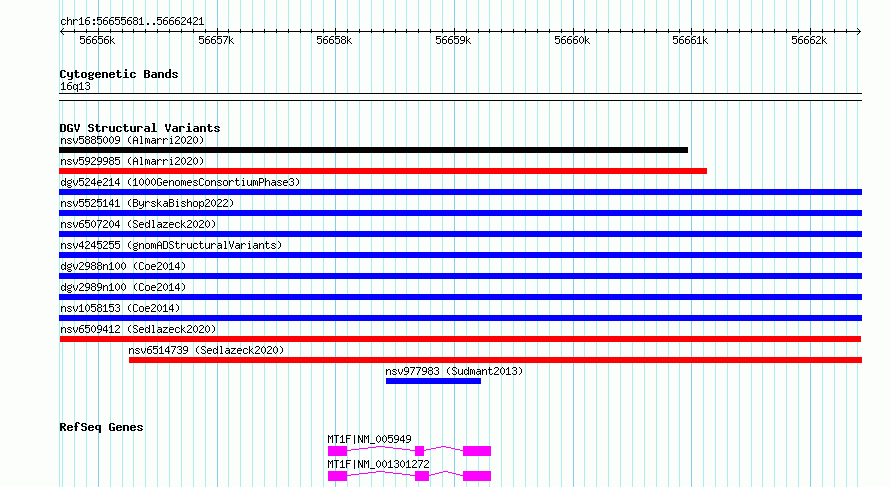Open dgv524e214 (1000GenomesConsortiumPhase3) label
Screen dimensions: 890x487
180,182
